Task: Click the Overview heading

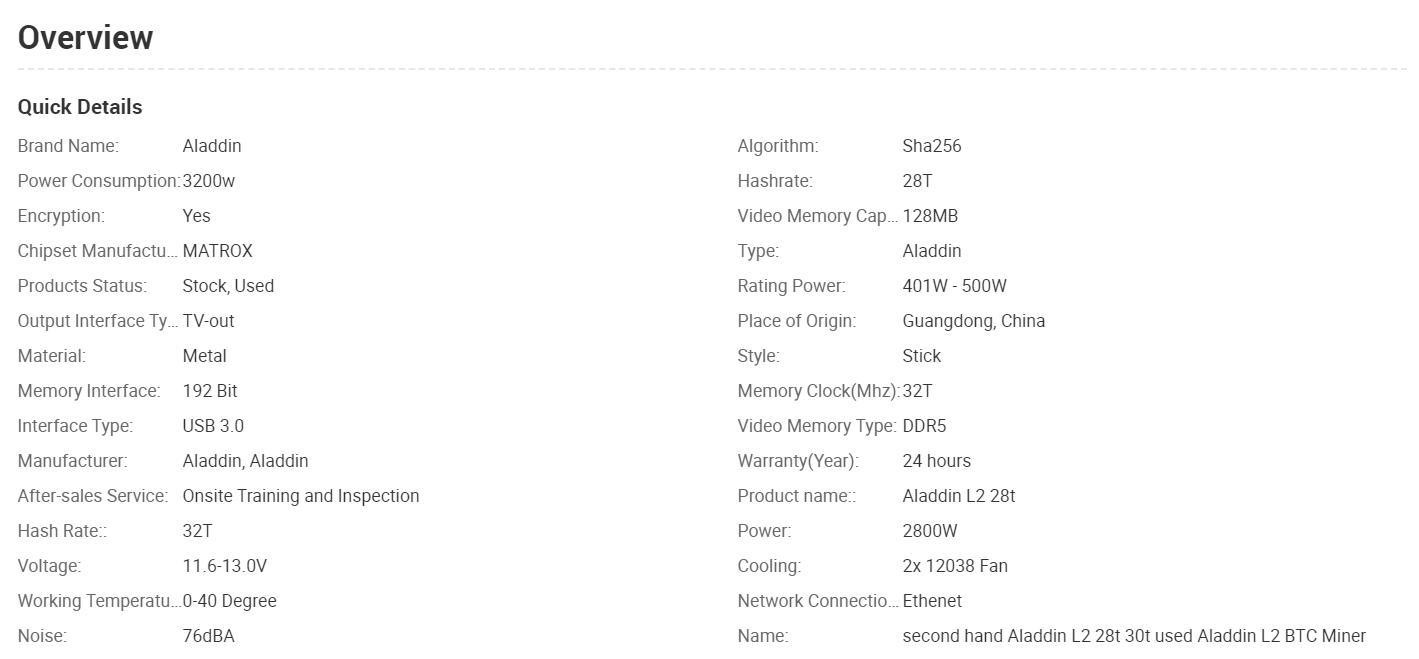Action: (85, 37)
